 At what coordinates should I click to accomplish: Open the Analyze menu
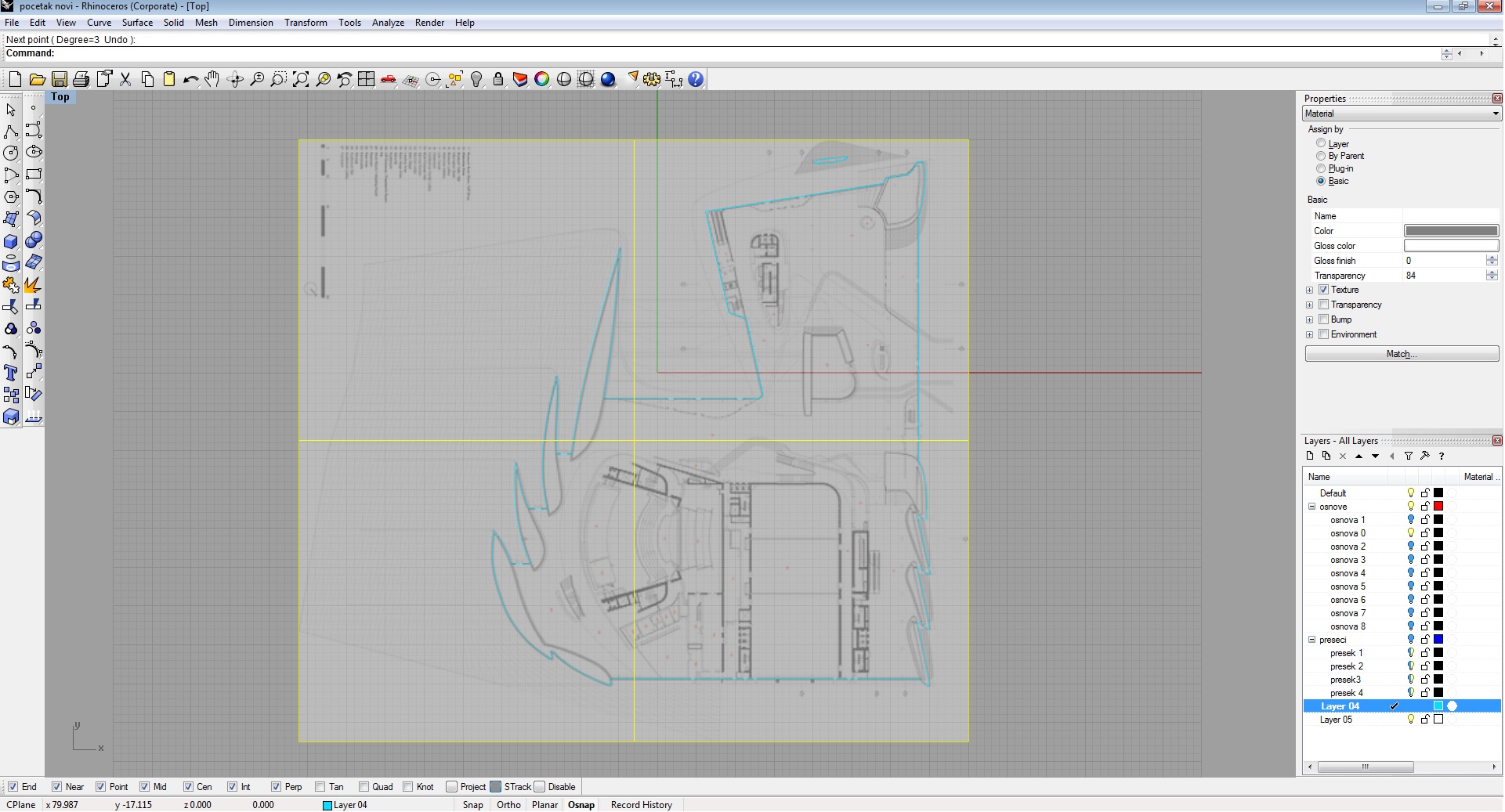pos(388,23)
